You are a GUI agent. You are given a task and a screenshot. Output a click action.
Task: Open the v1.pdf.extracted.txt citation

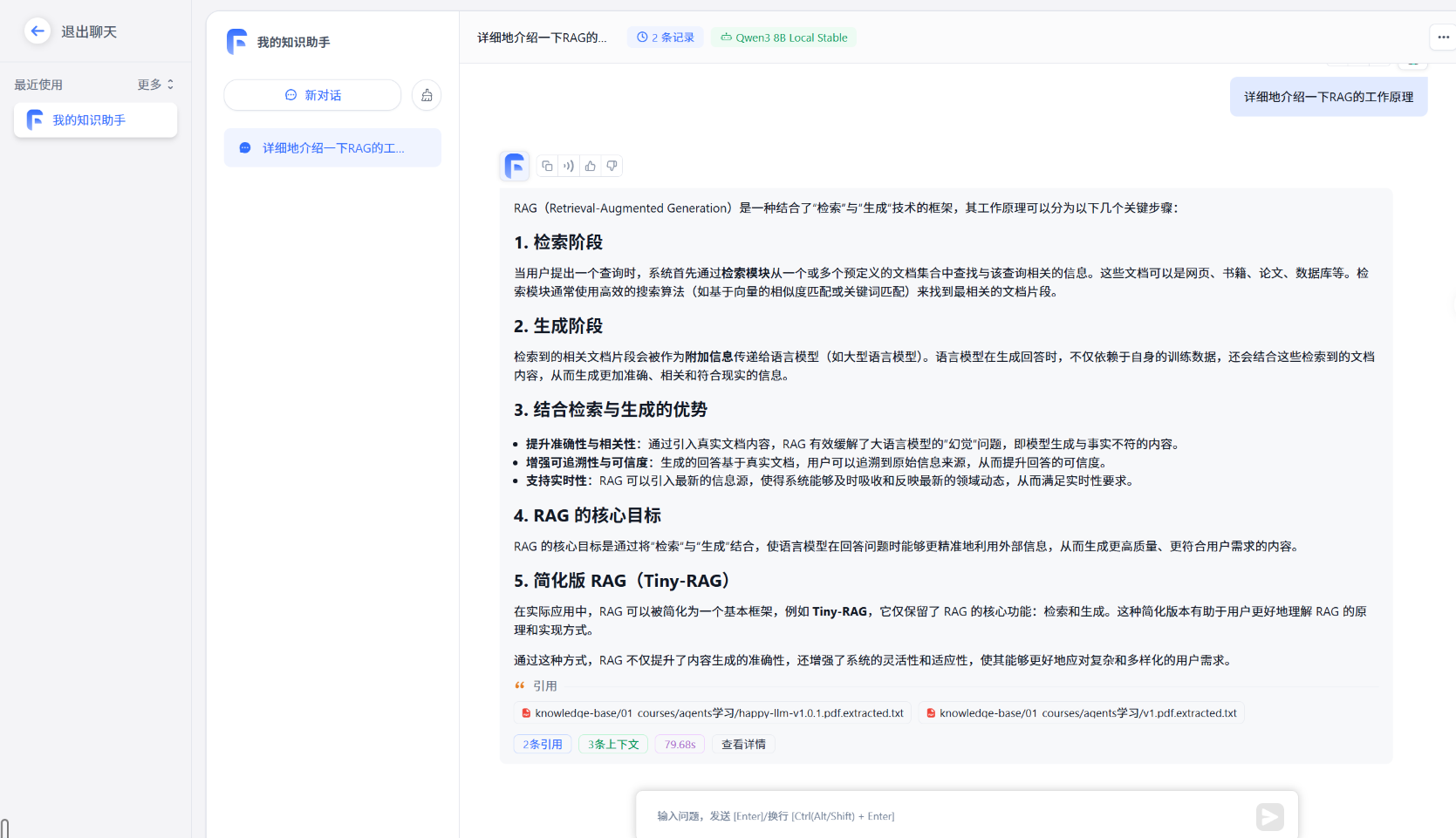point(1081,713)
